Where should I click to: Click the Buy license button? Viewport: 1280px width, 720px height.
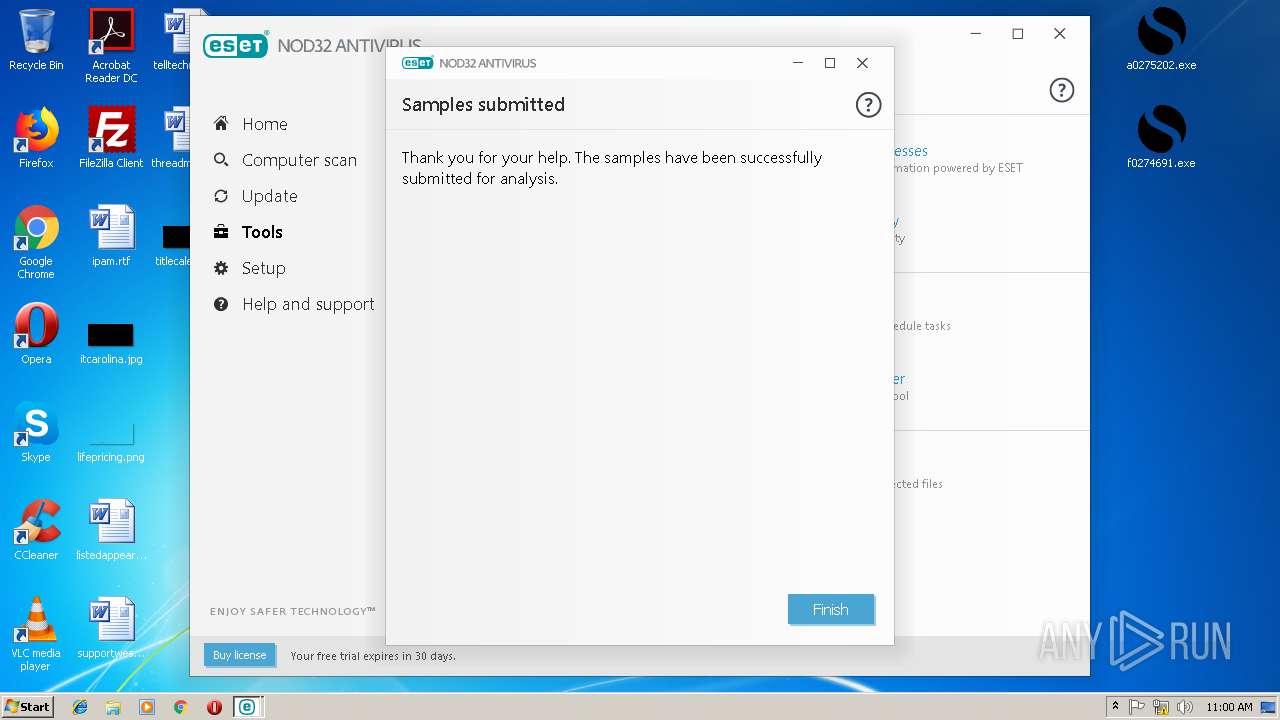pyautogui.click(x=239, y=655)
